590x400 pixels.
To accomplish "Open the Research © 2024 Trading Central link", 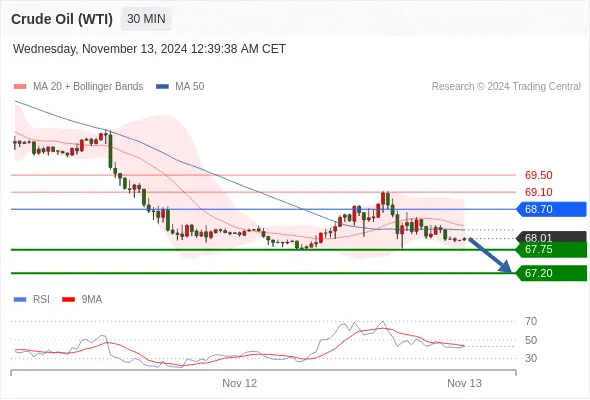I will pos(506,87).
